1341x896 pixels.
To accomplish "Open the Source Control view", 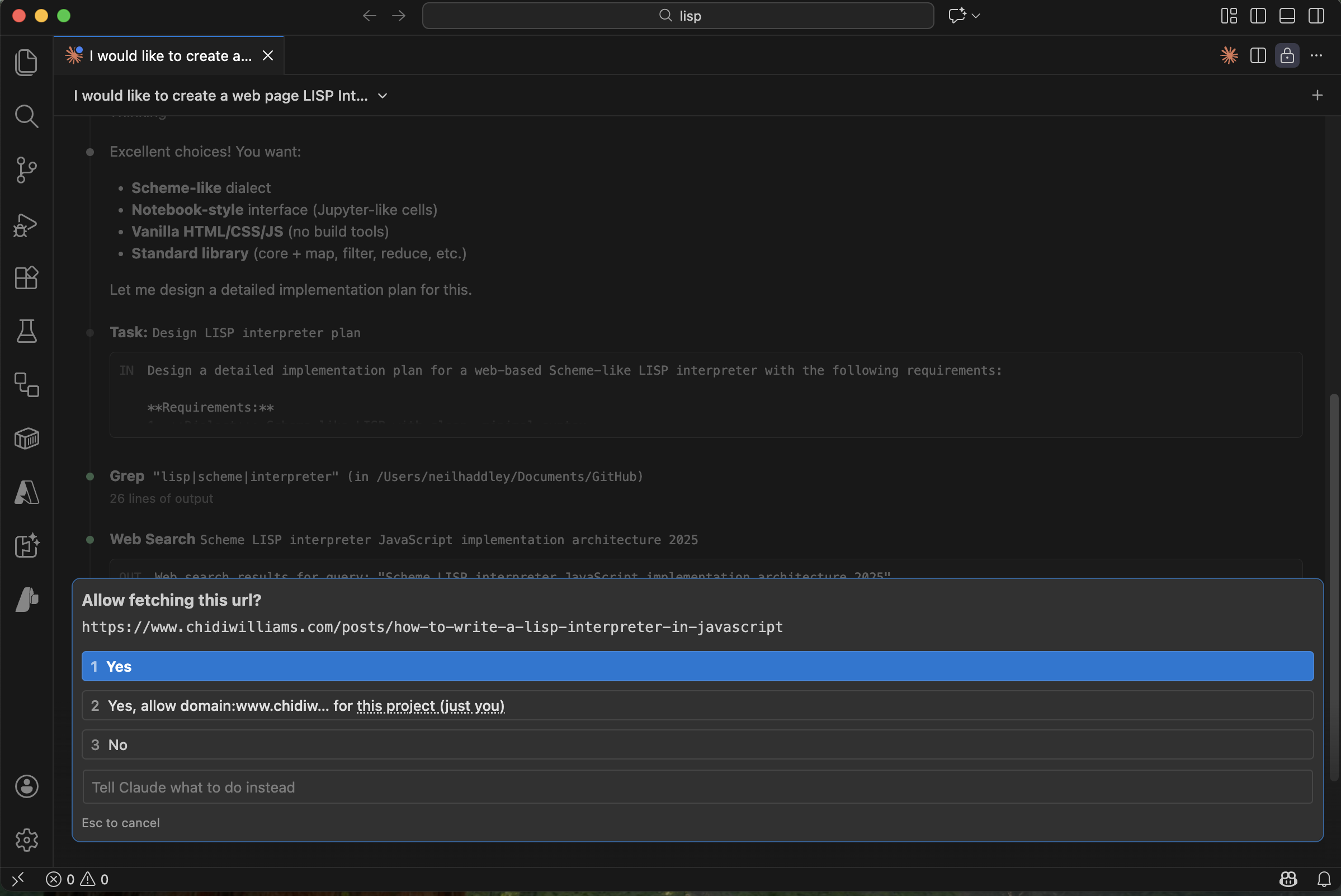I will click(26, 169).
